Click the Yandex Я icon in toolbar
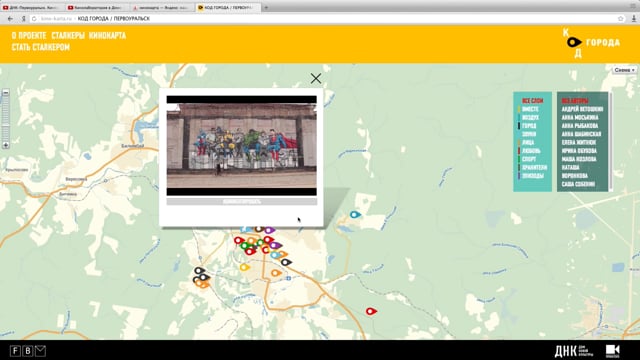 (24, 19)
